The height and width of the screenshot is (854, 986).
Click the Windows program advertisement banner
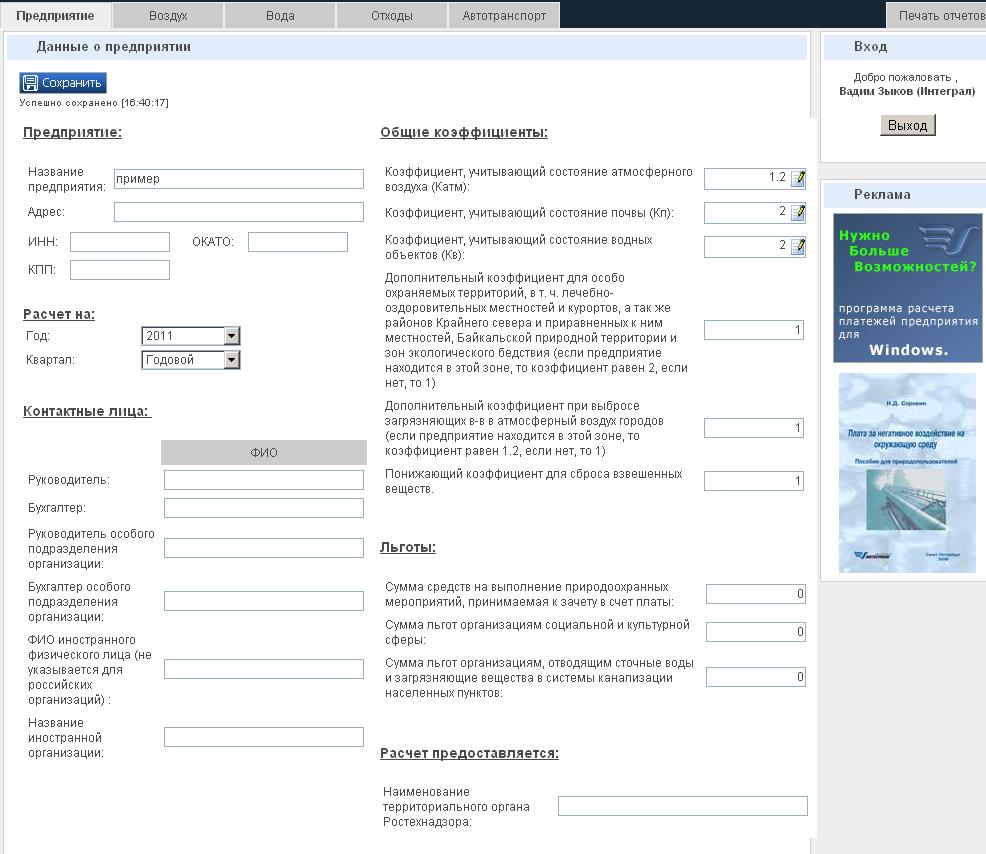907,288
